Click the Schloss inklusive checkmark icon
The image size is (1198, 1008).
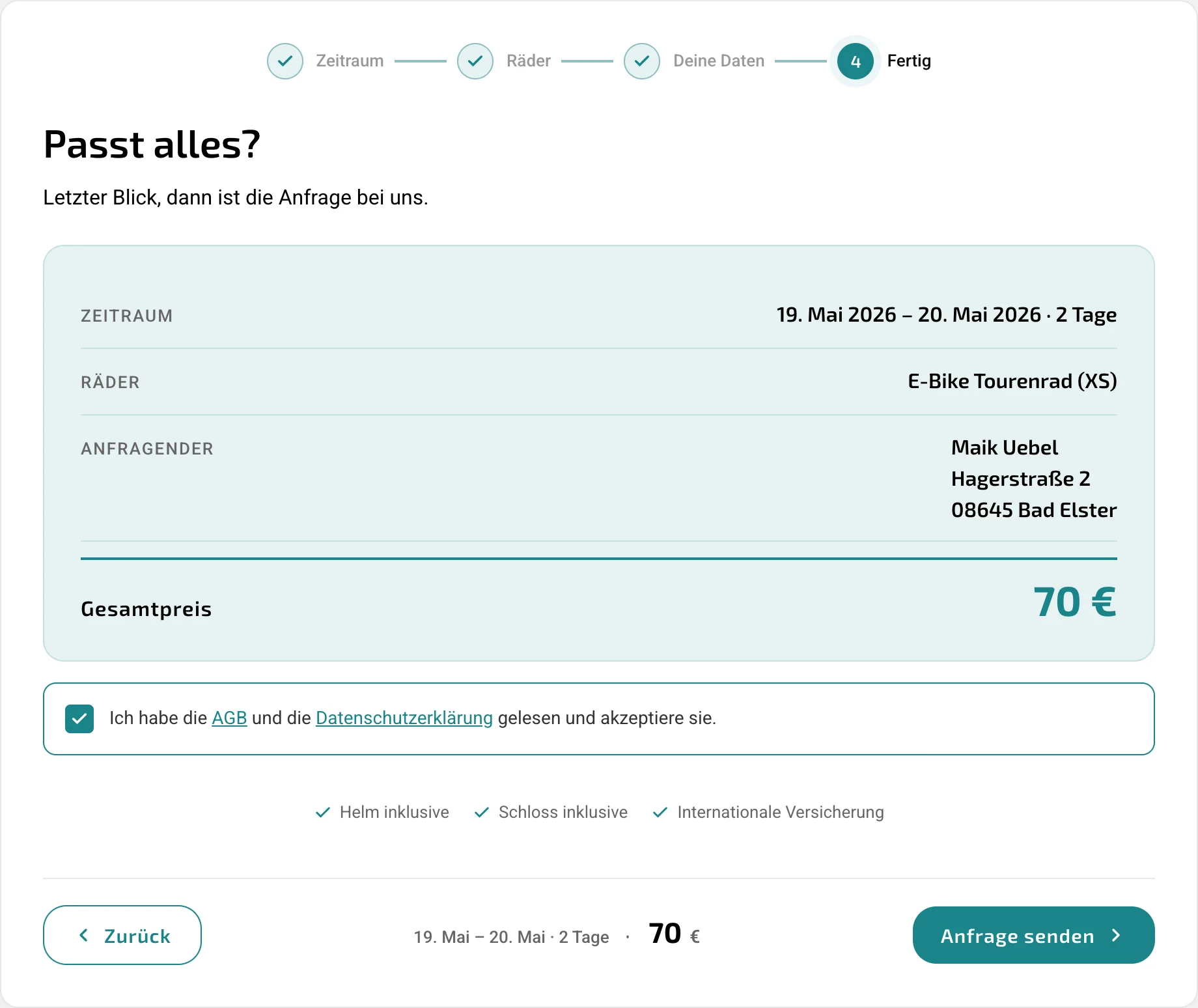tap(482, 812)
